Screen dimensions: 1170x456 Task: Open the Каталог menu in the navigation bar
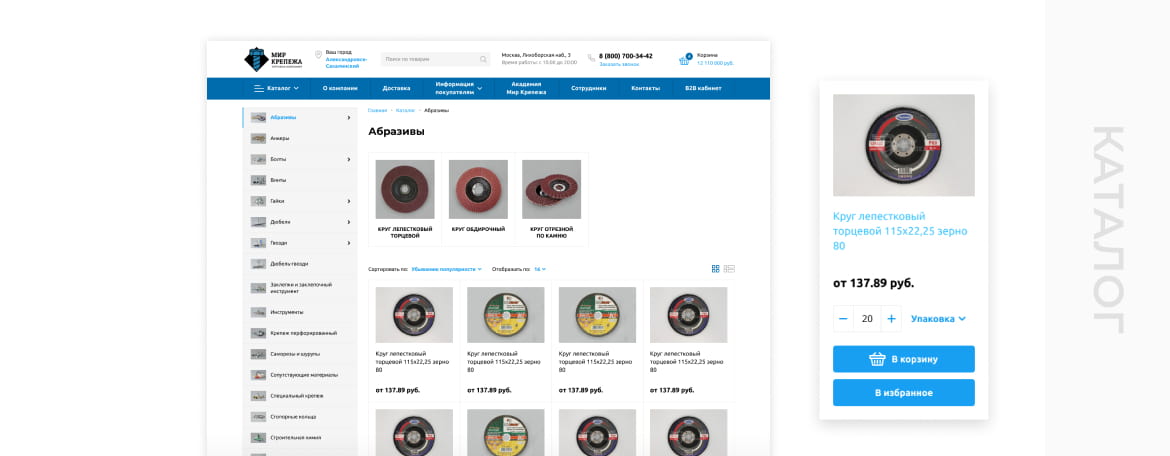click(x=277, y=88)
